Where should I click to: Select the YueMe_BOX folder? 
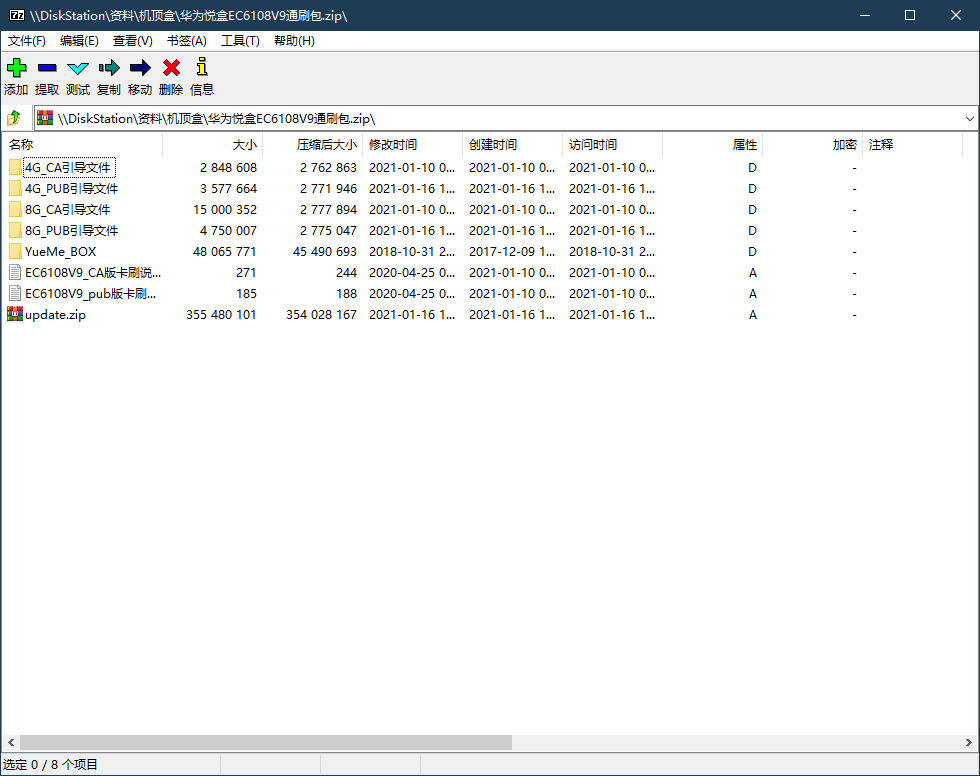(60, 251)
